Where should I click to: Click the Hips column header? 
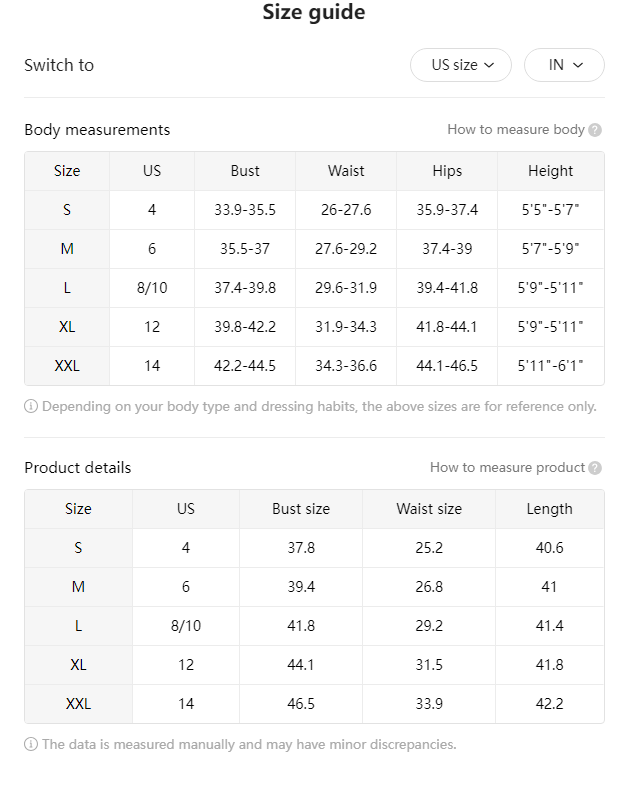coord(447,171)
